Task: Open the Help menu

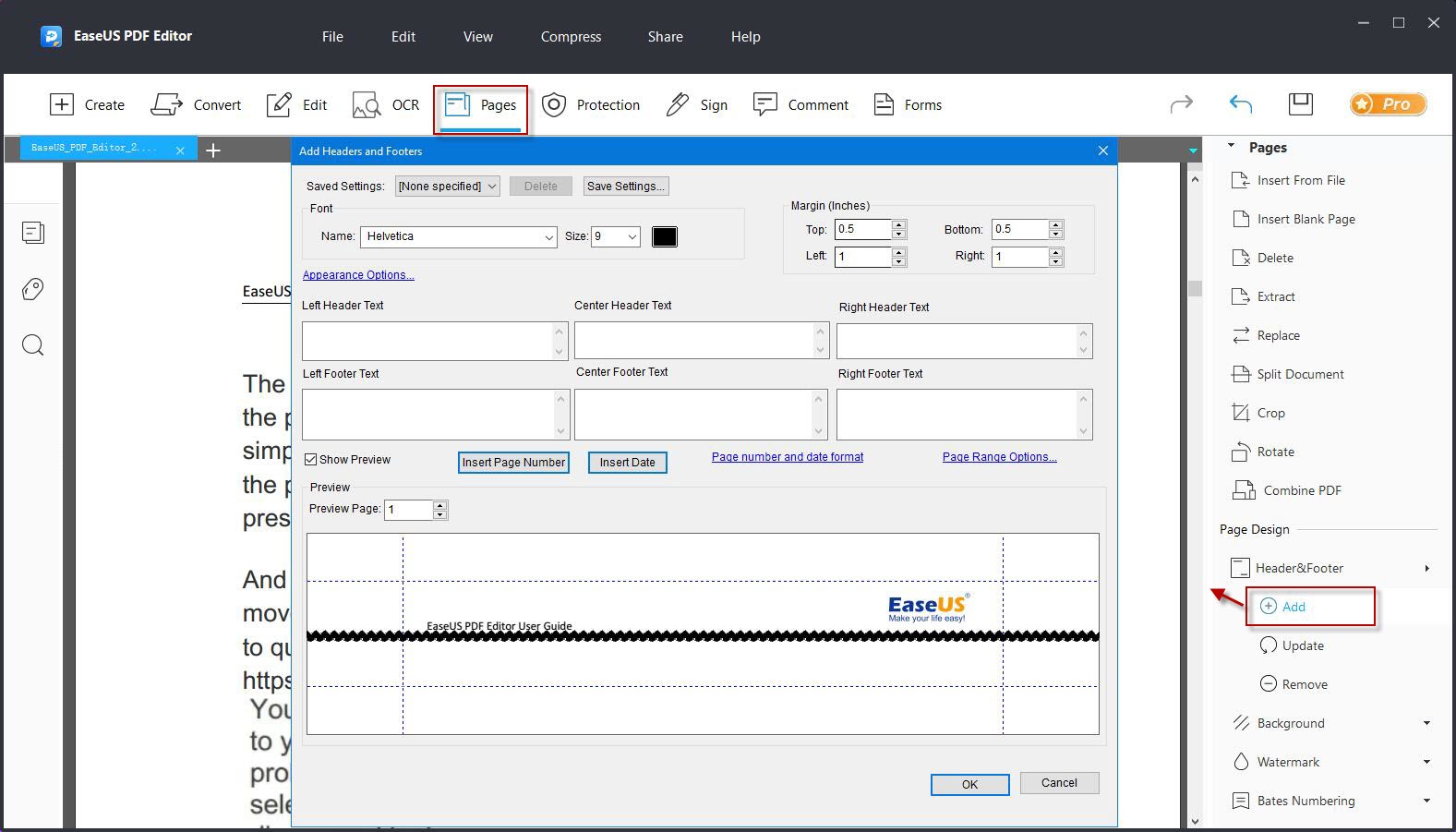Action: tap(746, 37)
